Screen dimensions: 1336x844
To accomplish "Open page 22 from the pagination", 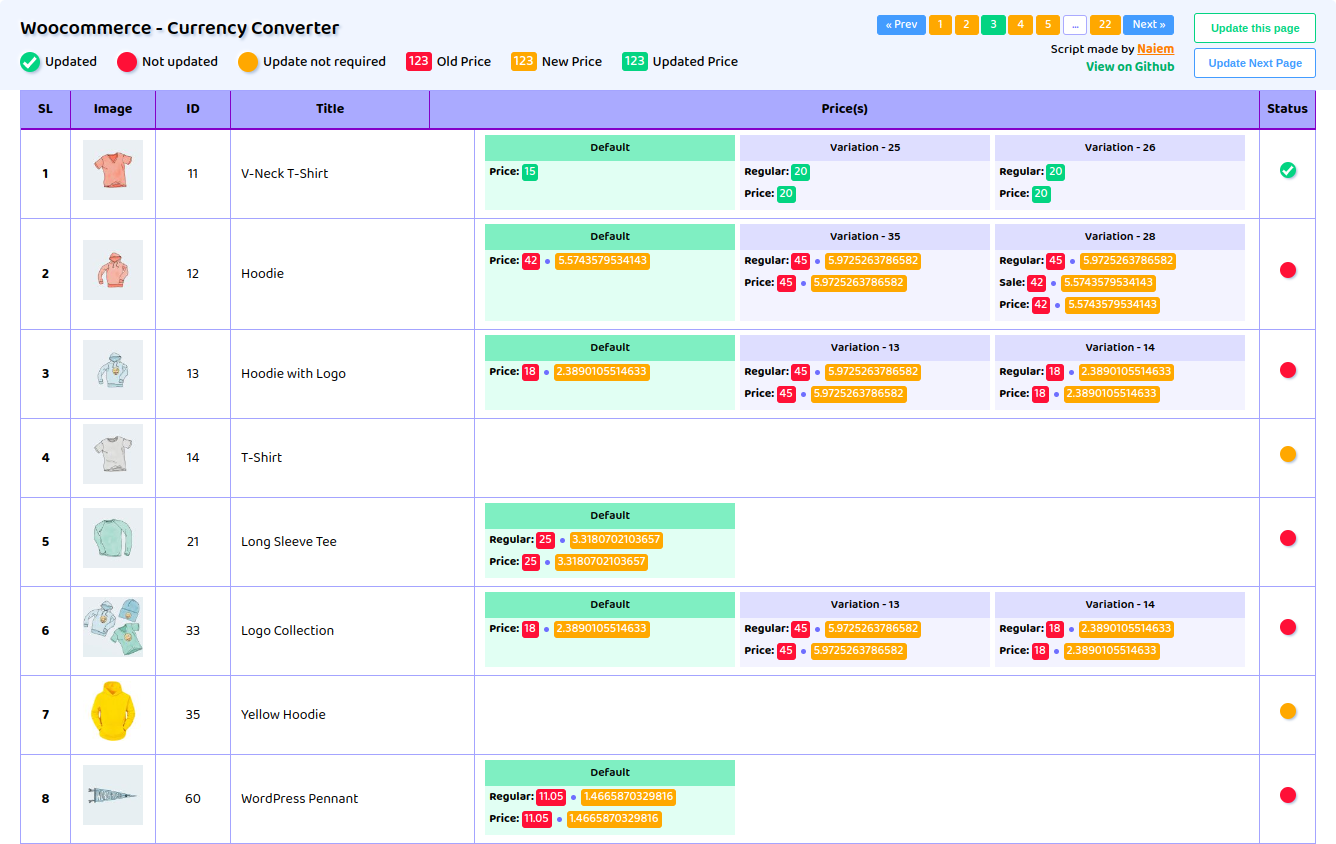I will (1104, 24).
